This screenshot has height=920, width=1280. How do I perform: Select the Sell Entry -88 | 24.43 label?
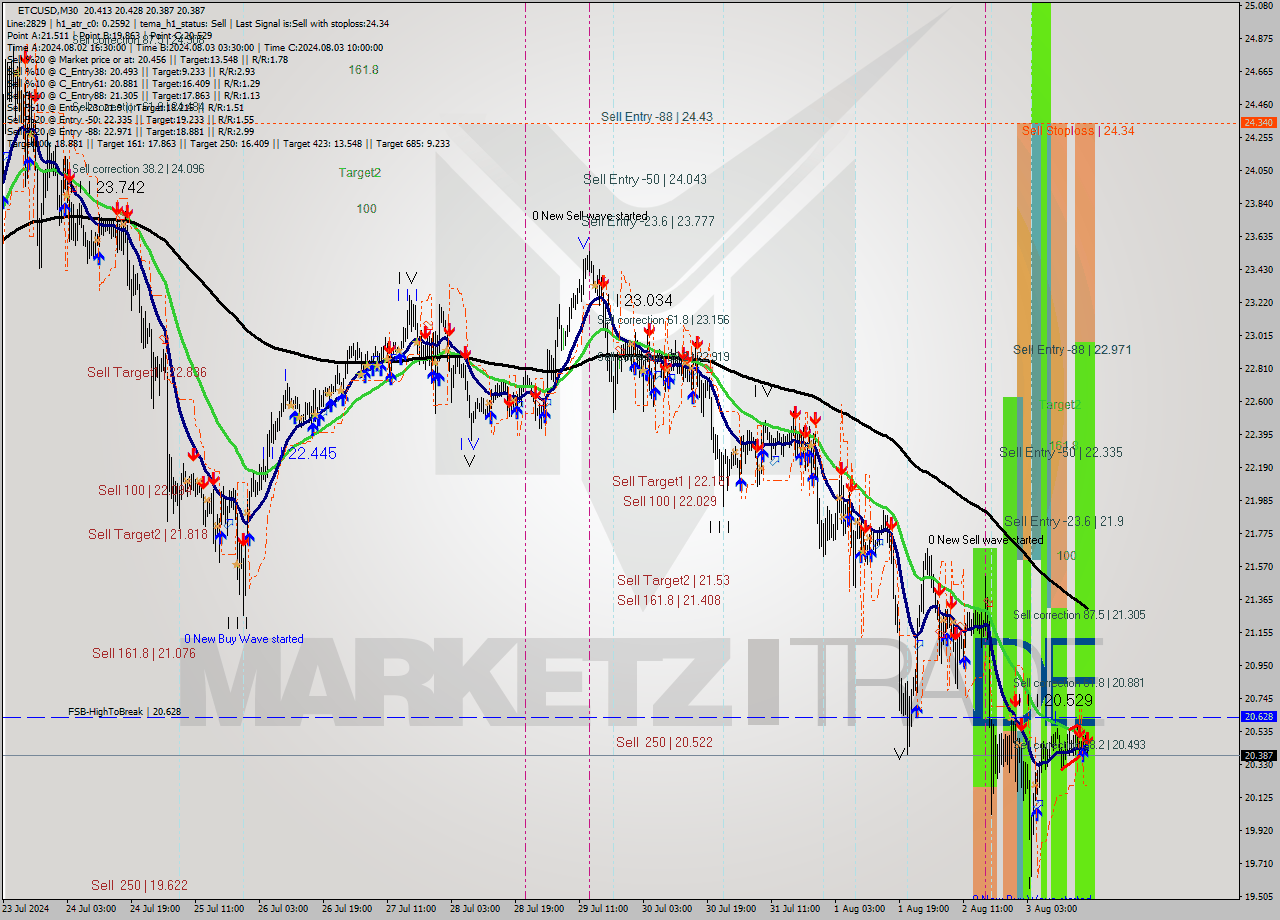click(656, 117)
